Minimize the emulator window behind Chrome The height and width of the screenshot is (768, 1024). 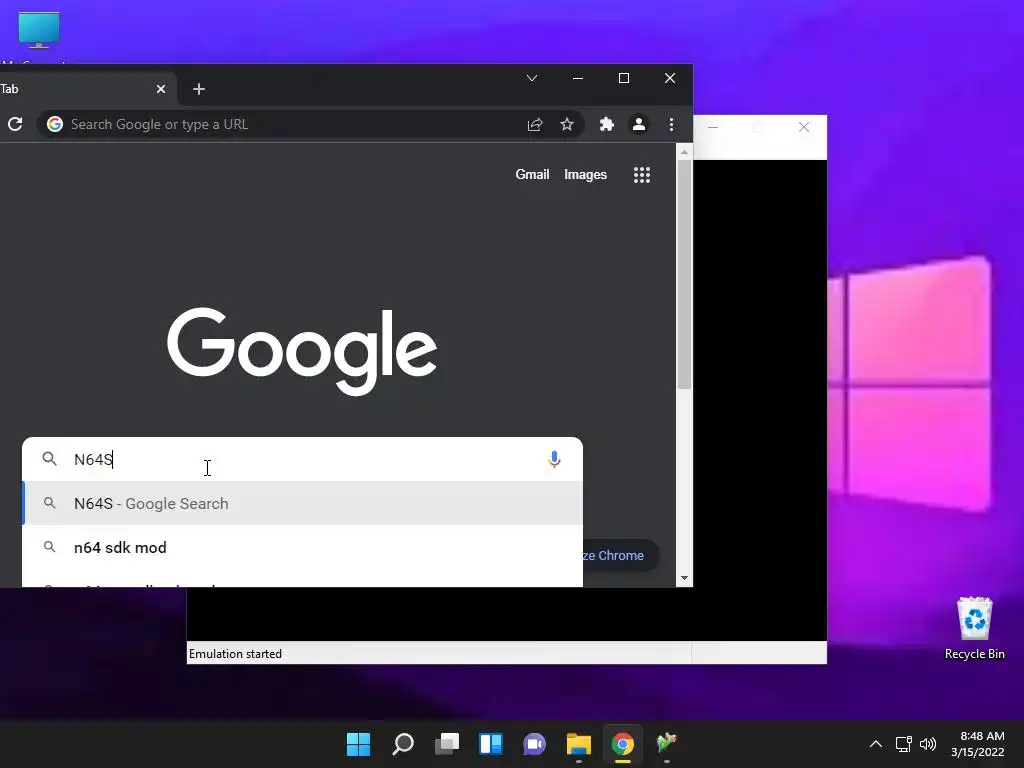pos(713,127)
